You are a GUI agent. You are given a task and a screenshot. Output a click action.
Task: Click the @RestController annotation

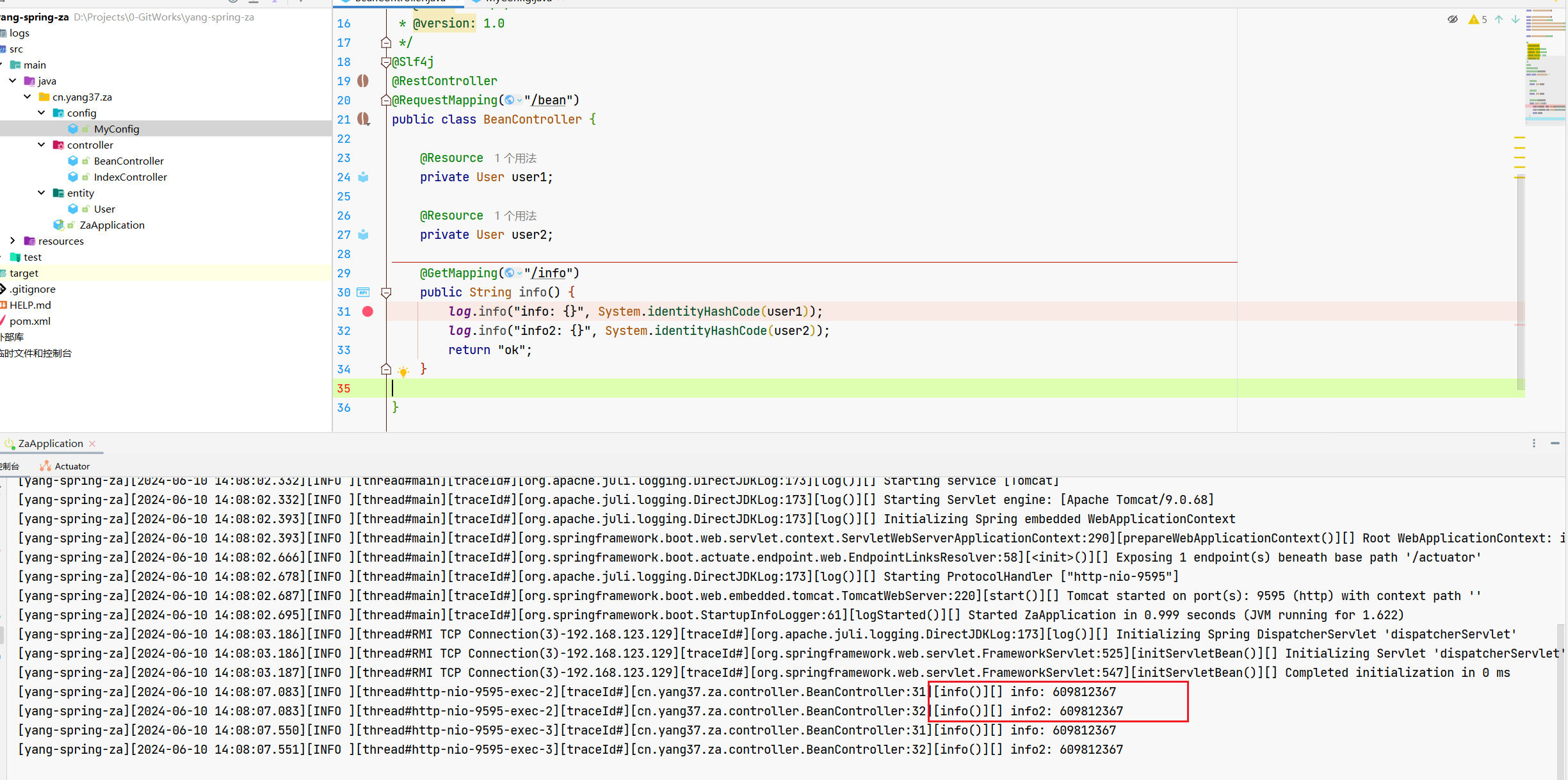444,81
